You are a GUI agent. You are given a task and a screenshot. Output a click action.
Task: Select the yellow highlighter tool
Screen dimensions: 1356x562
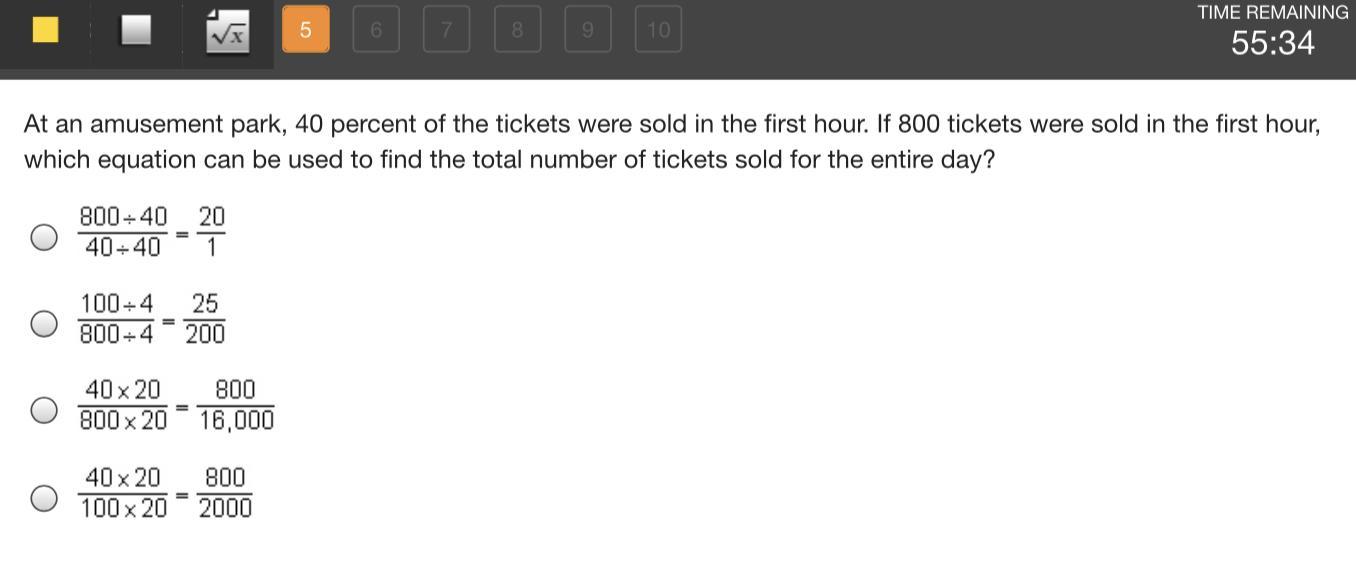coord(45,30)
